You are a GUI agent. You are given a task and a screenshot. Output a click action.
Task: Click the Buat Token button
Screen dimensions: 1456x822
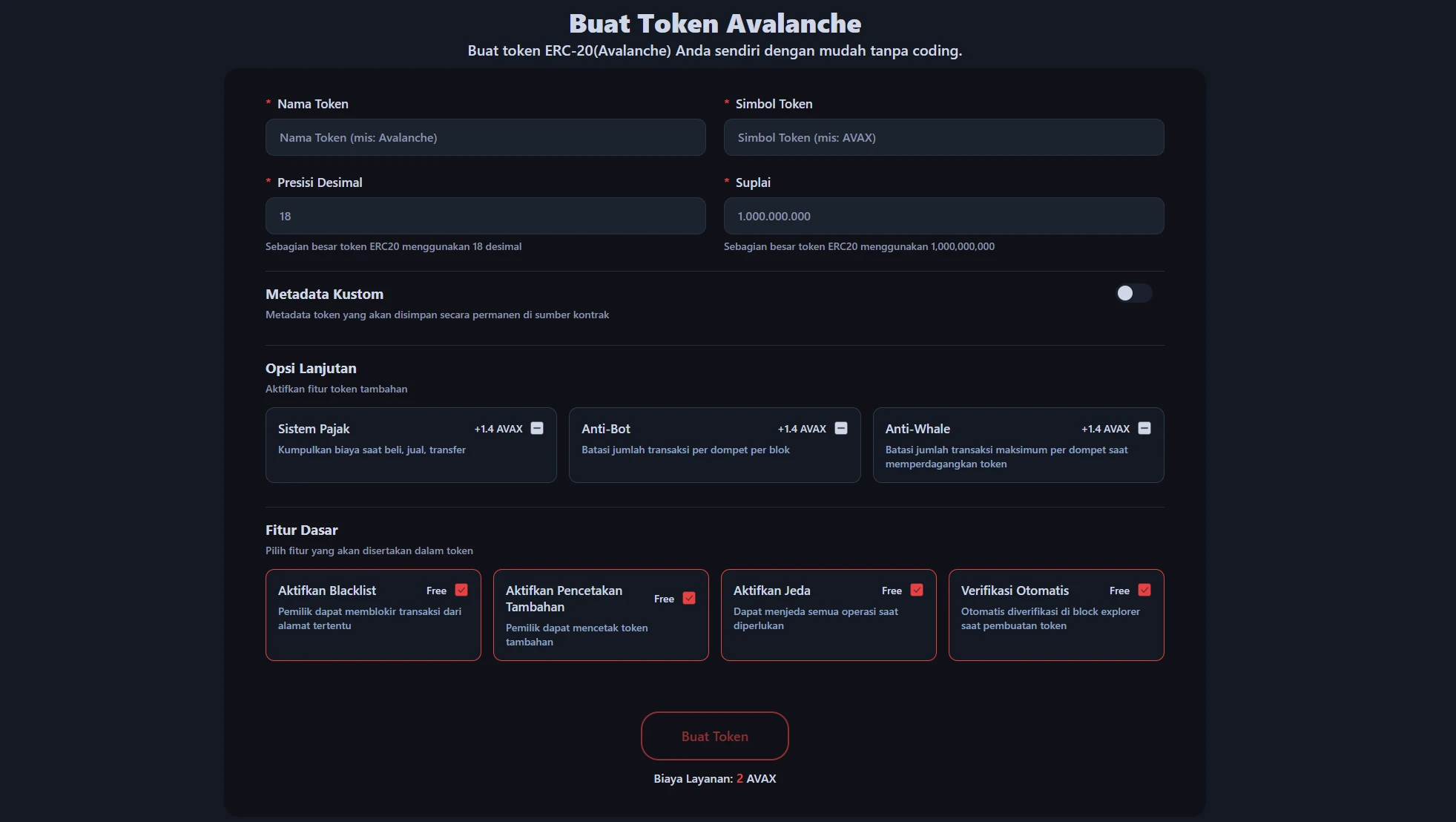pos(714,736)
